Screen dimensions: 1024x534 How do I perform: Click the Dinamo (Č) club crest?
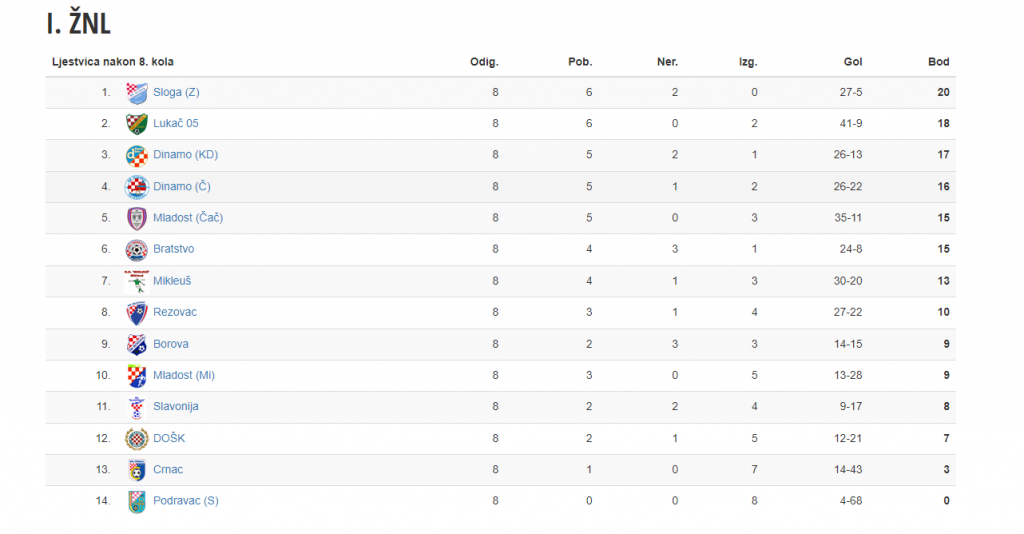pos(136,187)
